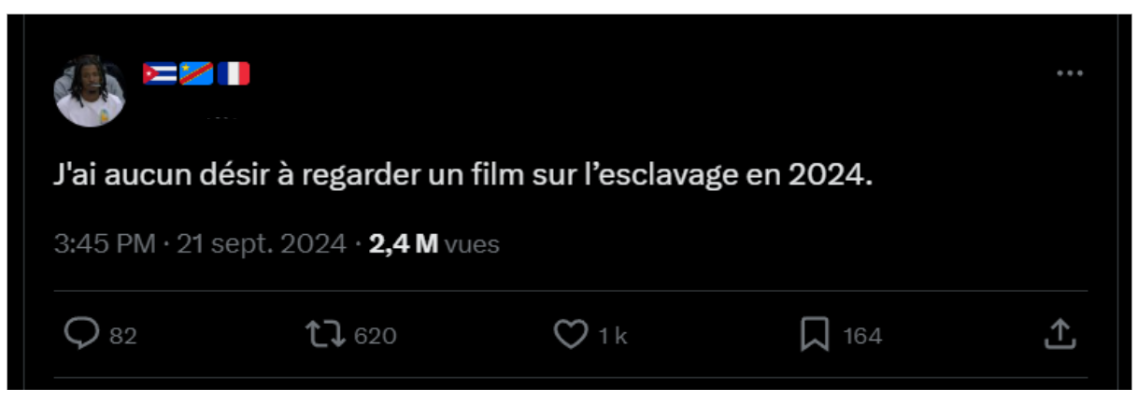The image size is (1137, 403).
Task: Click the 21 sept. 2024 date
Action: tap(262, 245)
